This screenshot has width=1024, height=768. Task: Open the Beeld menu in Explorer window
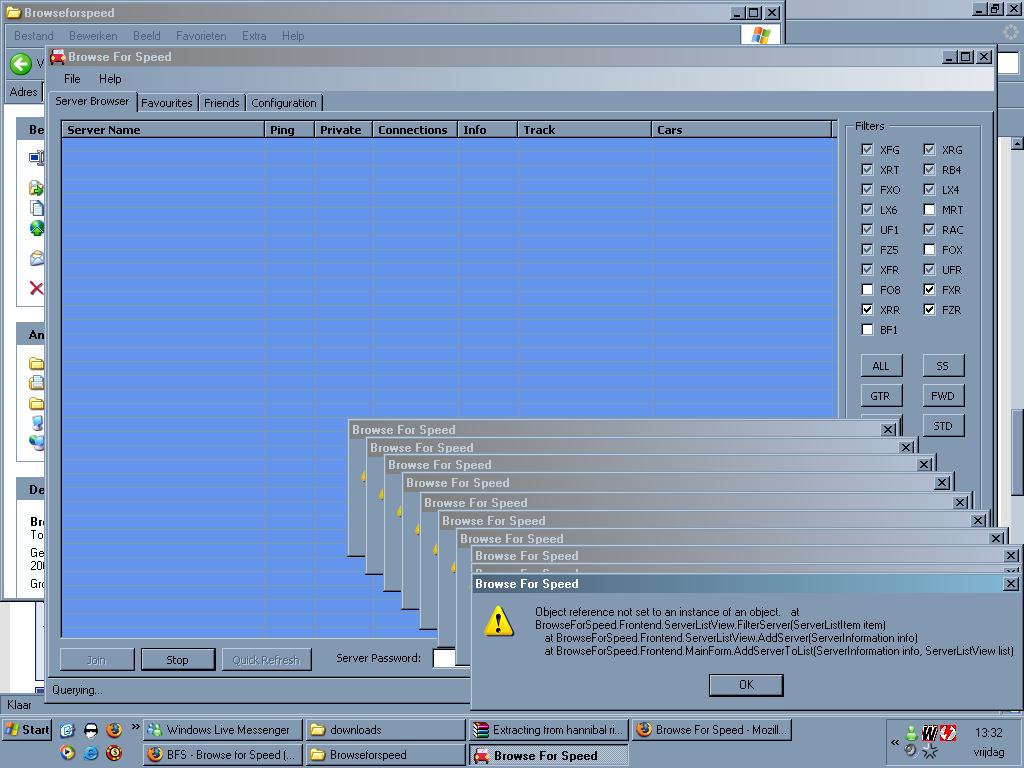(146, 36)
